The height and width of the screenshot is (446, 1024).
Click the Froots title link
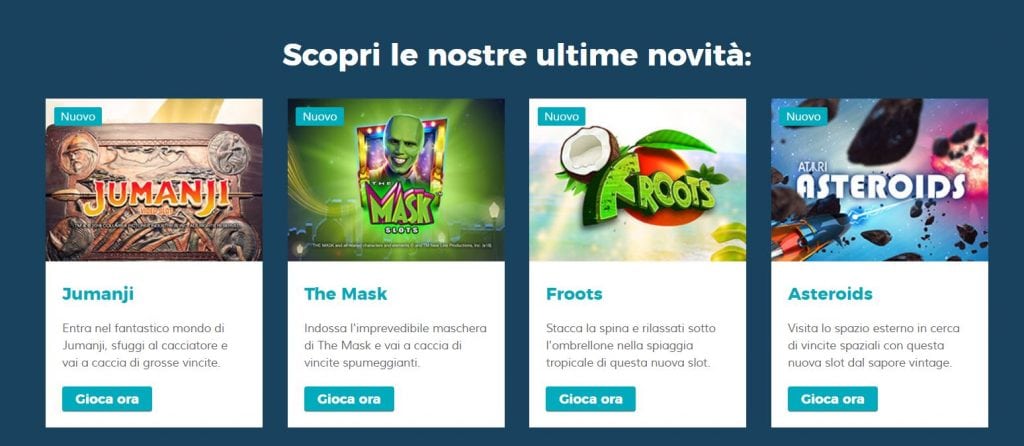tap(574, 294)
